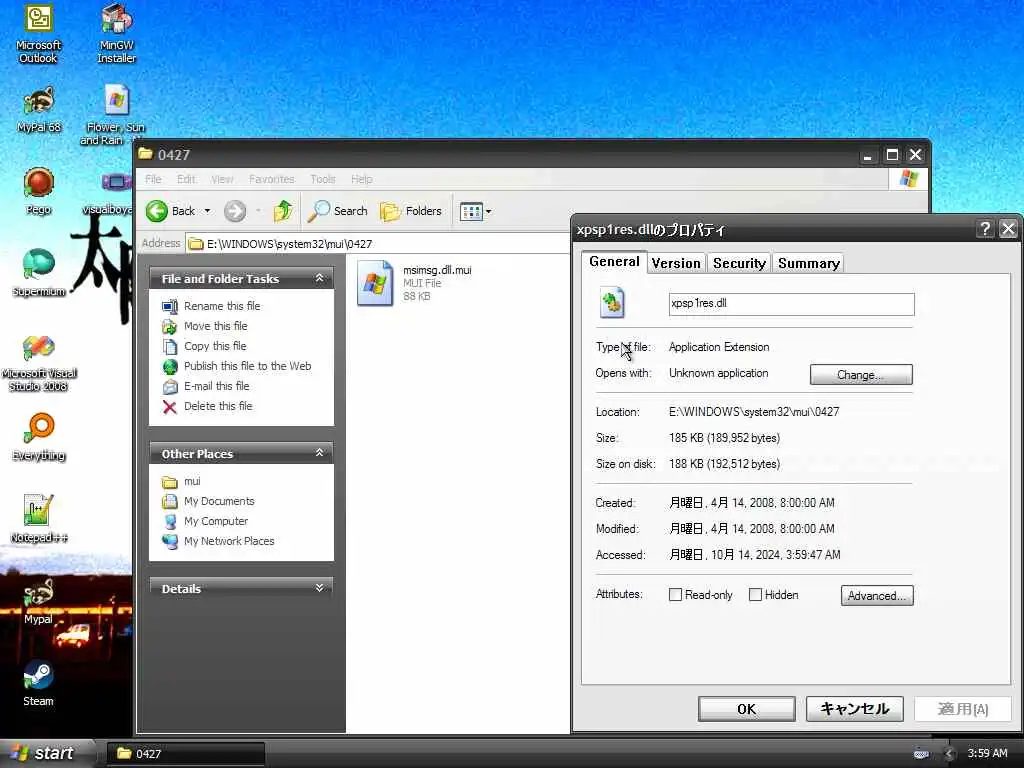
Task: Open the Favorites menu
Action: pyautogui.click(x=272, y=179)
